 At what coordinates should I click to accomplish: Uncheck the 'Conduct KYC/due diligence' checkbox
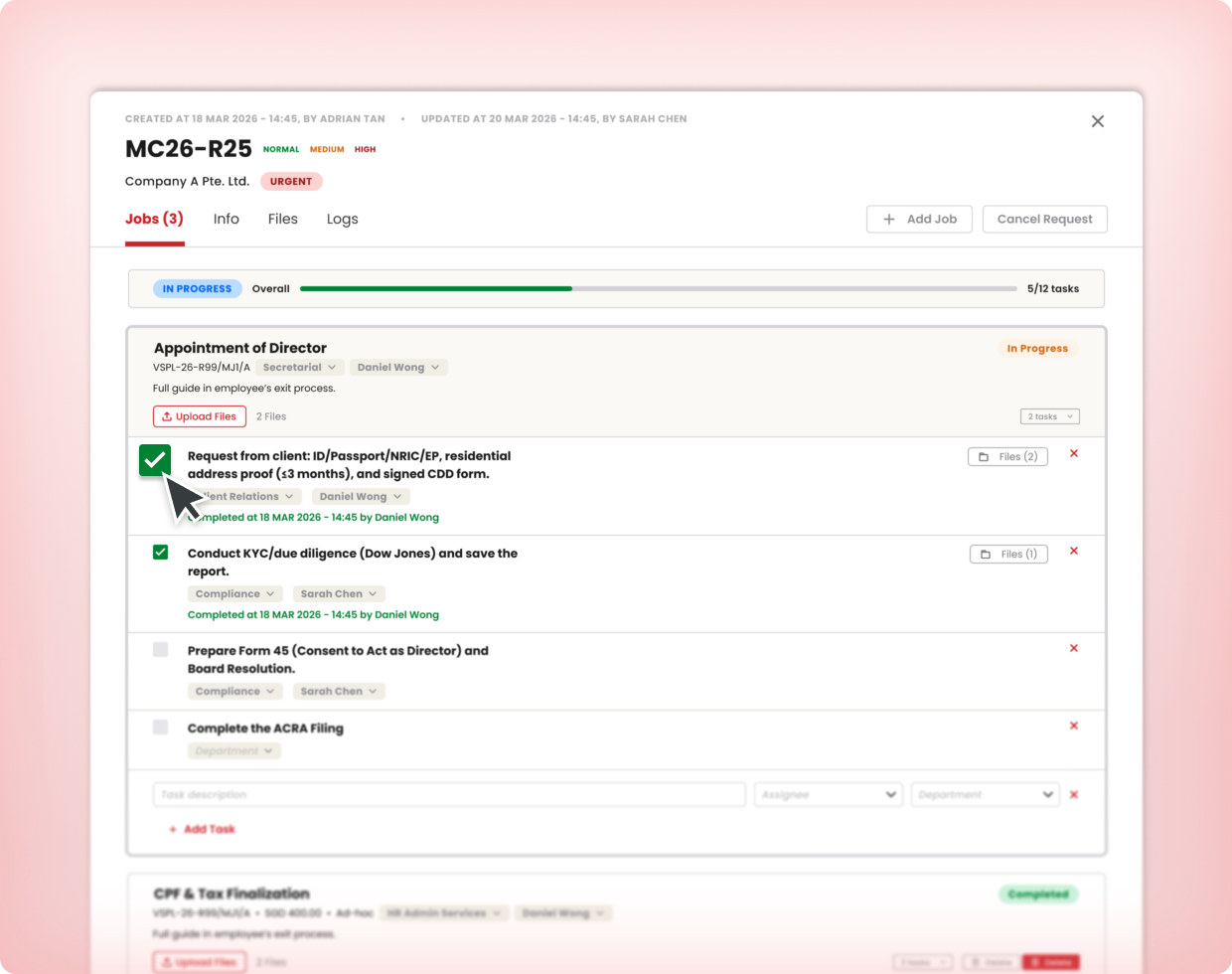(x=160, y=553)
